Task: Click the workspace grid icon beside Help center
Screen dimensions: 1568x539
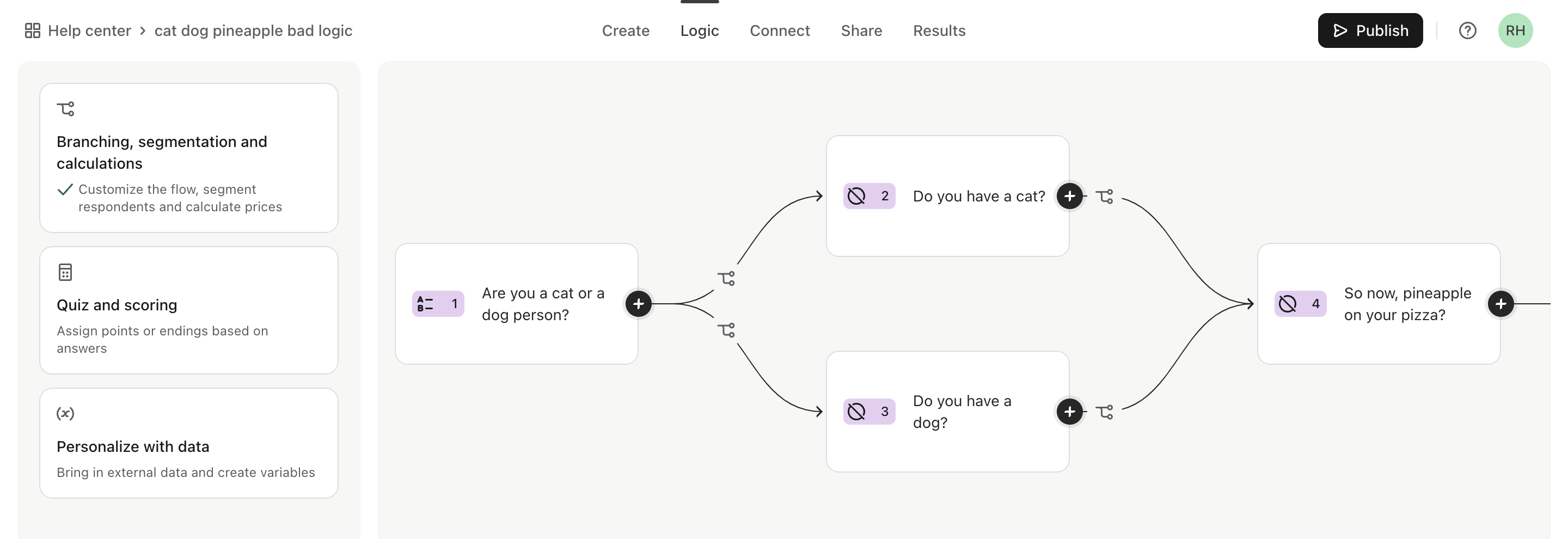Action: (x=32, y=30)
